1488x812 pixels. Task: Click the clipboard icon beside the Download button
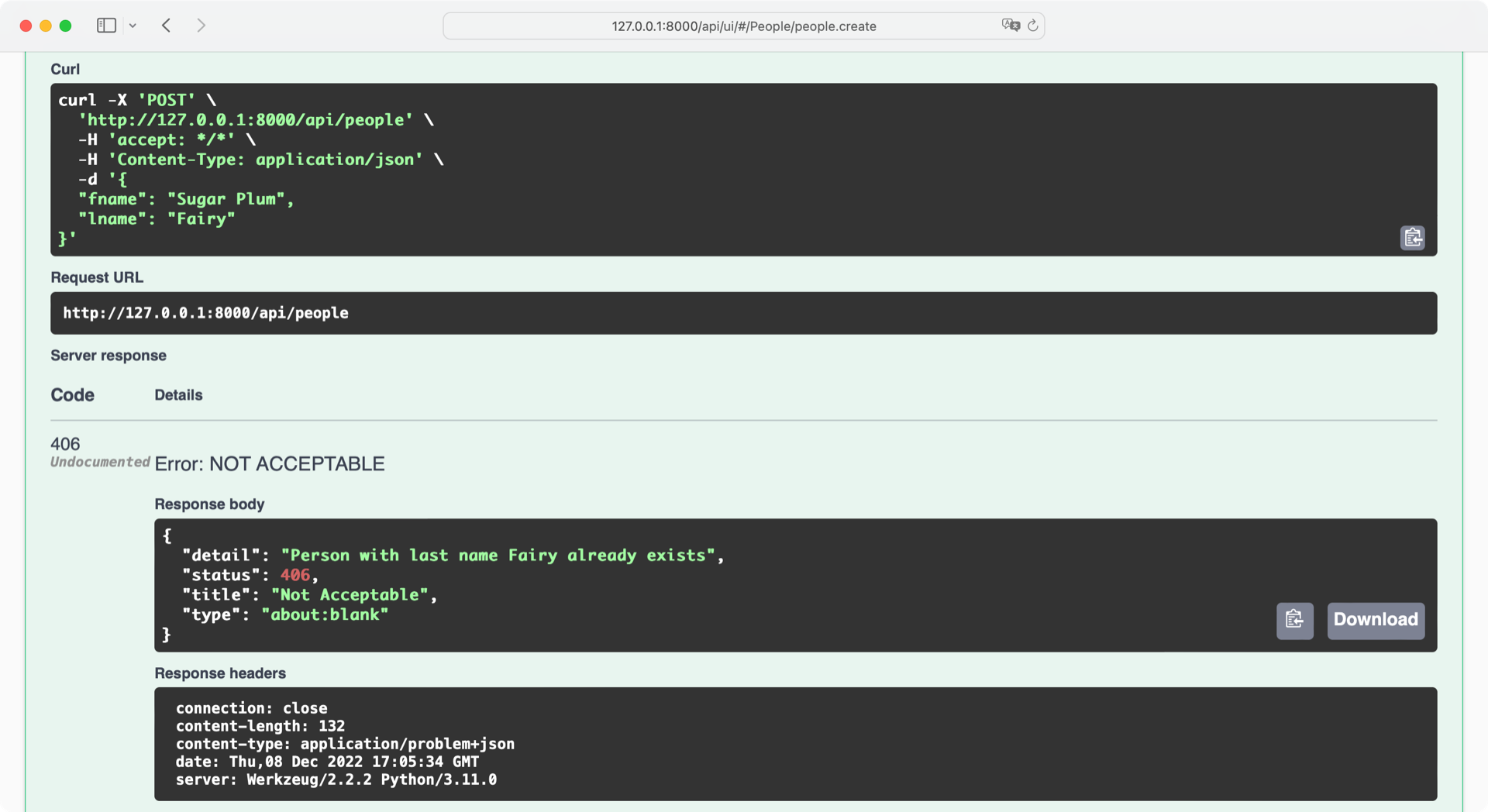1294,621
